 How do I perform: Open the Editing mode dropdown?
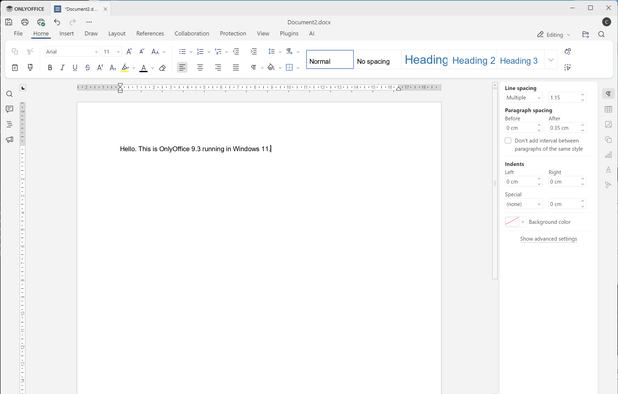point(553,35)
